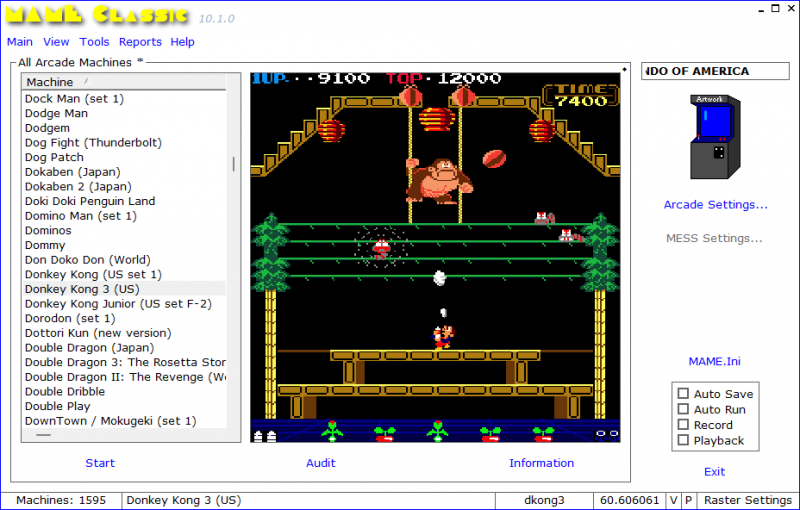Click the 10.1.0 version number
Screen dimensions: 800x510
(x=217, y=19)
